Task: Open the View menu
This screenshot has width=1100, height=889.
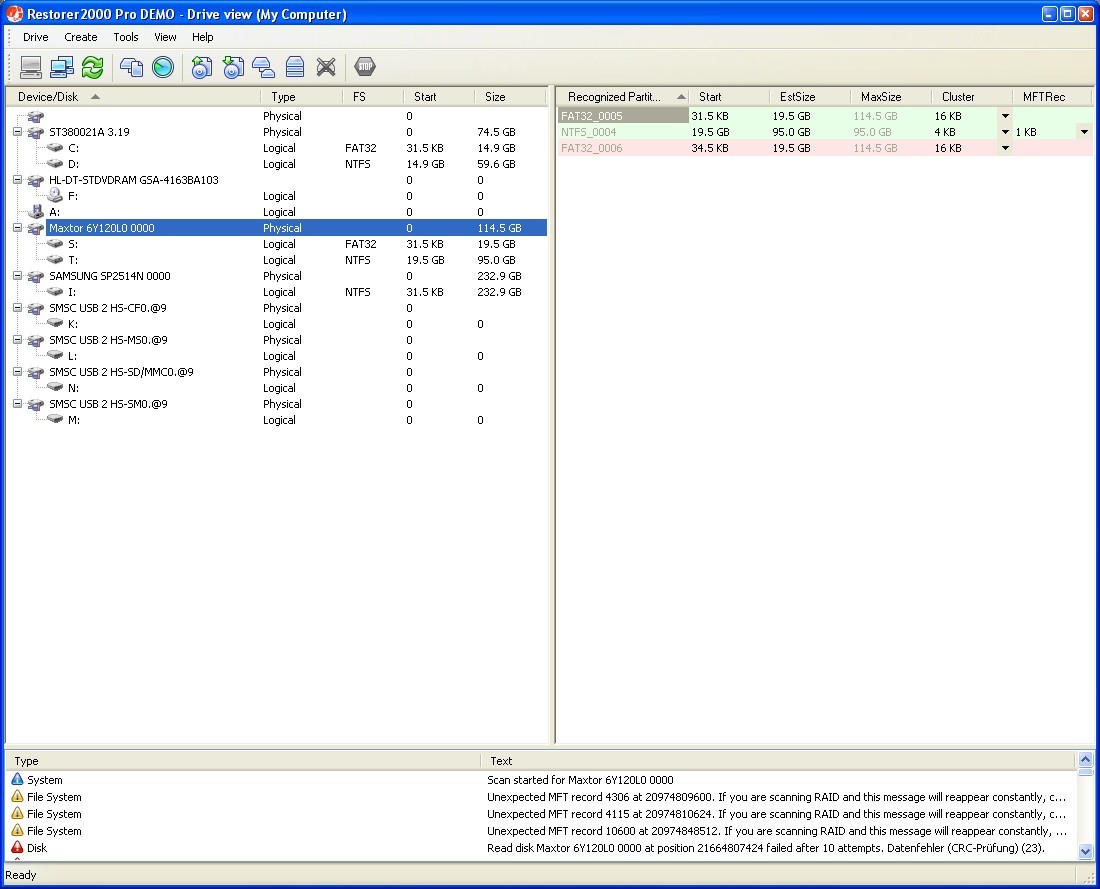Action: tap(166, 37)
